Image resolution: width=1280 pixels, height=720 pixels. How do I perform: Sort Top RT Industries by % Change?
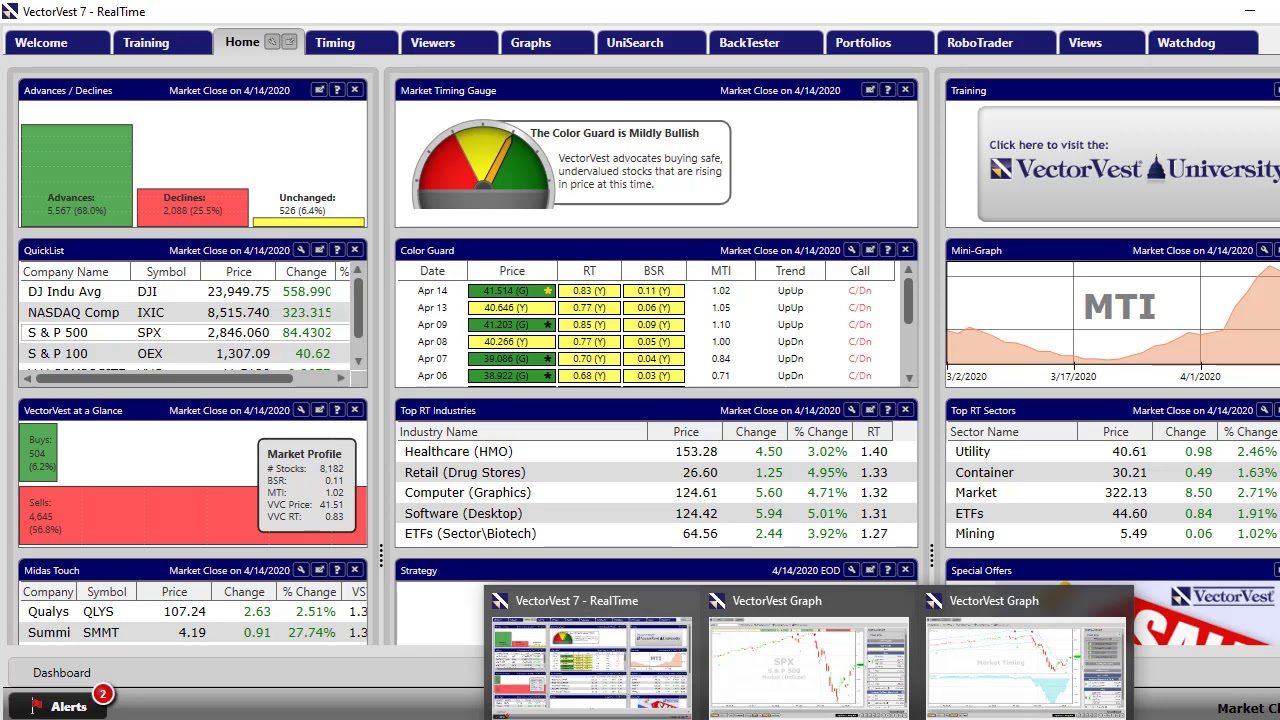coord(820,432)
